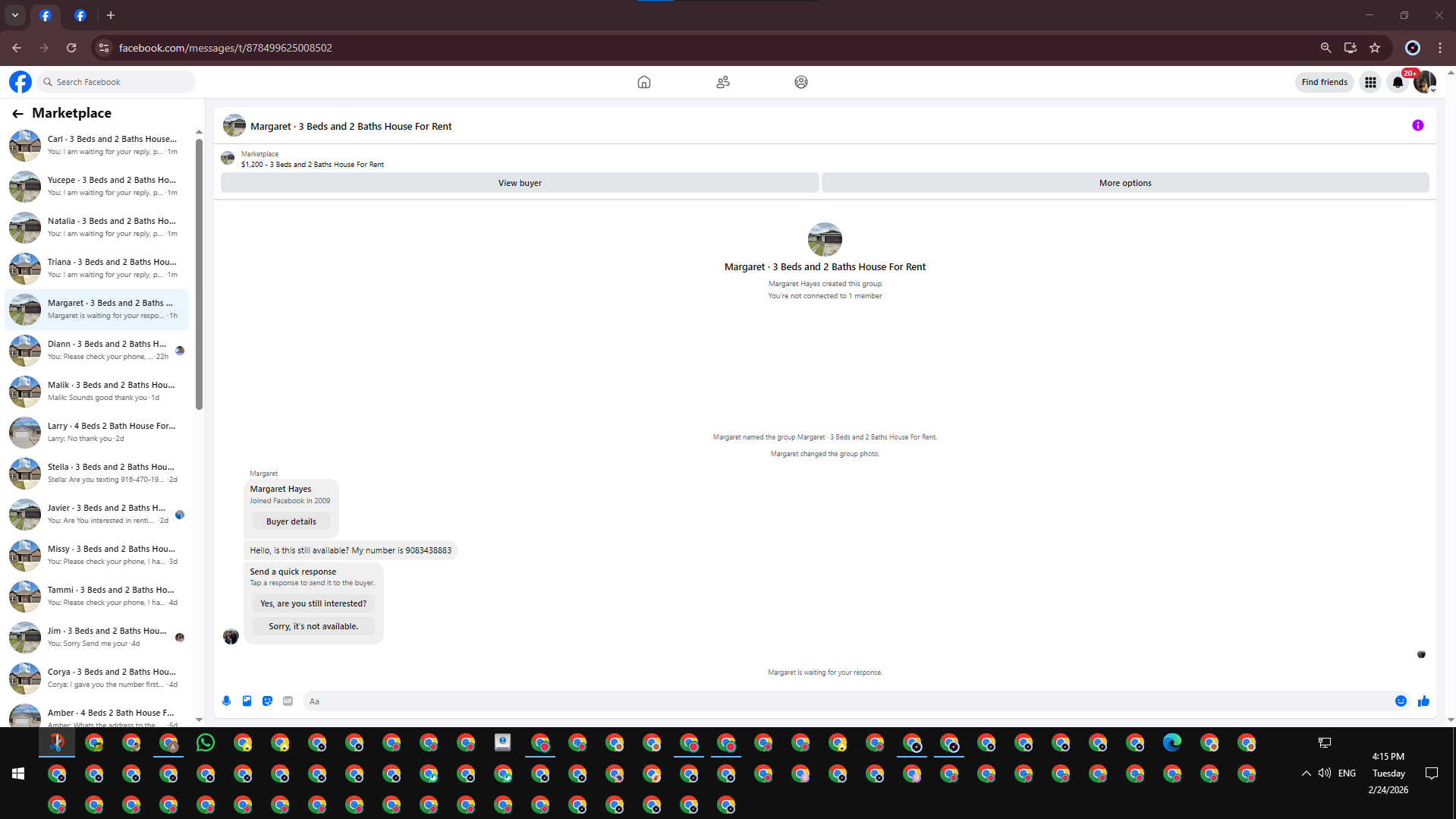
Task: Open Carl conversation in the list
Action: click(96, 145)
